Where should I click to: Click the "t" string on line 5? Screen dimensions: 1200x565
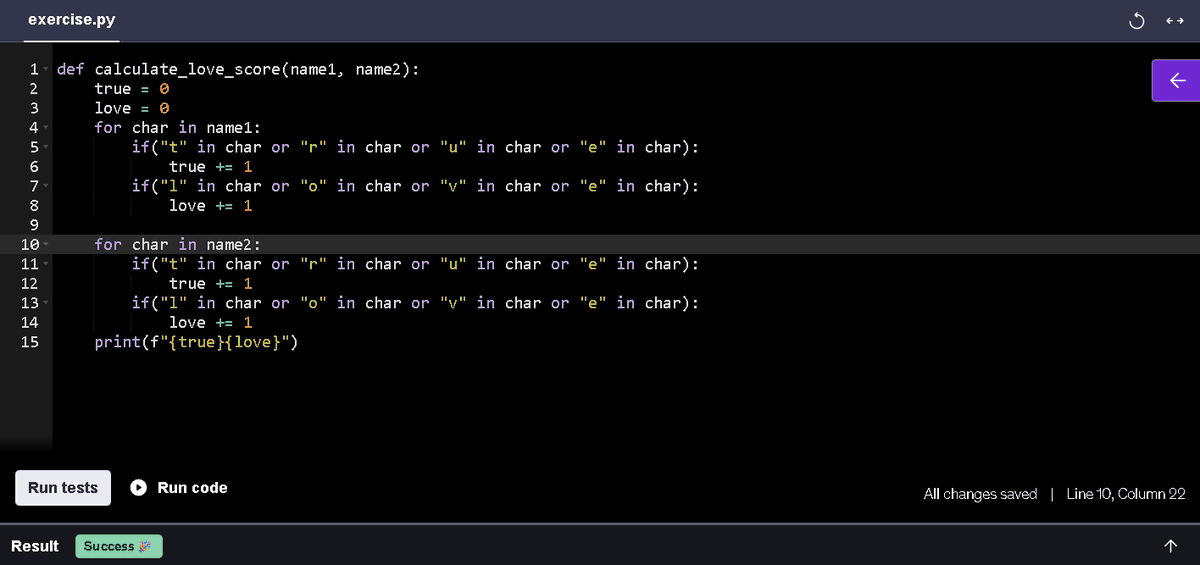click(174, 148)
